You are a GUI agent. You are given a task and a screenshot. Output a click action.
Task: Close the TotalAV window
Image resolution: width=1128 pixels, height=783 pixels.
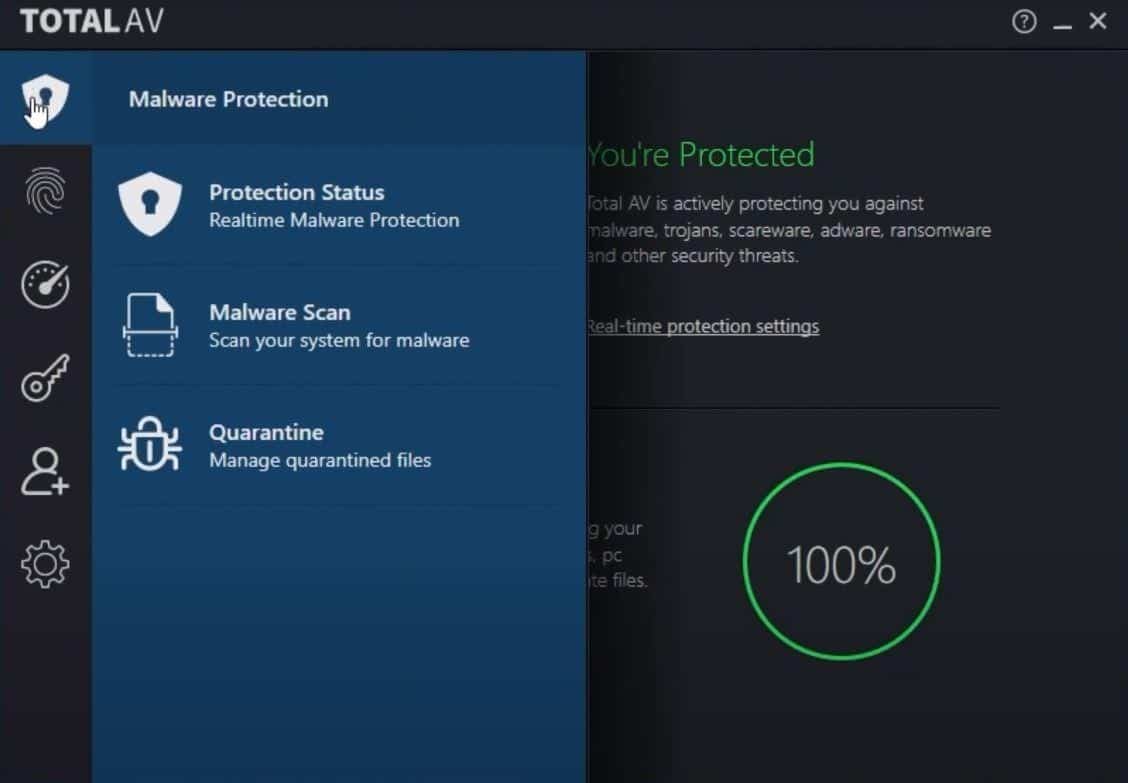click(1098, 21)
